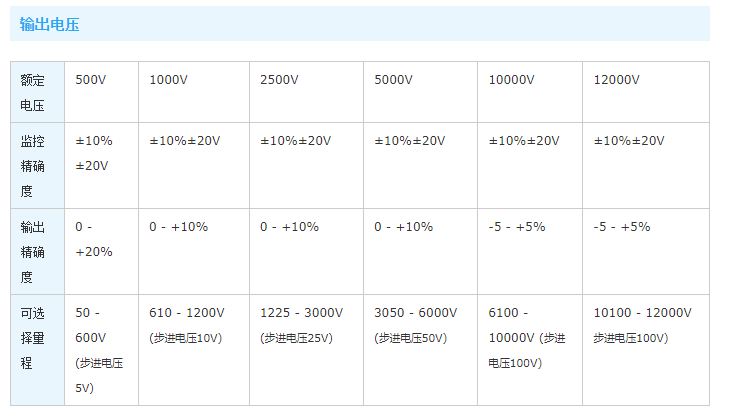Click the 输出电压 section heading
The height and width of the screenshot is (418, 732).
coord(48,24)
